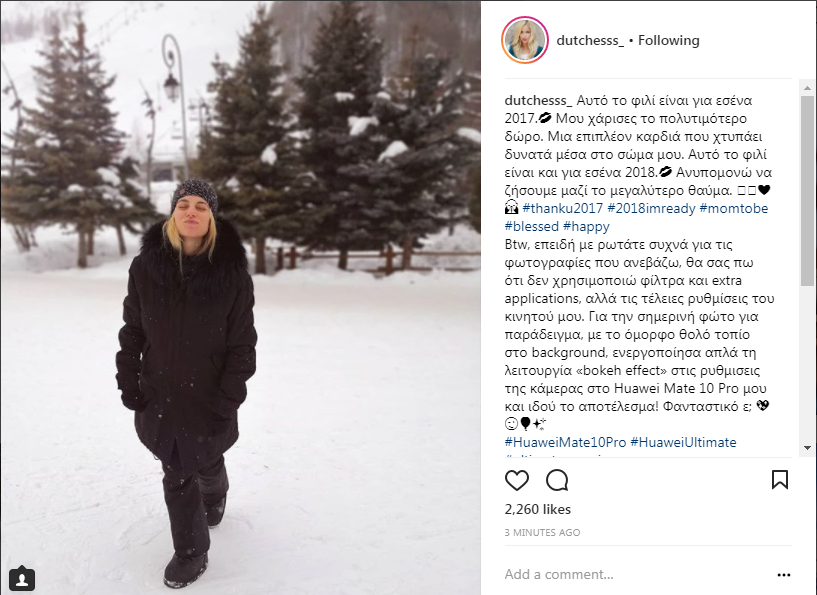Viewport: 817px width, 595px height.
Task: Open the #blessed hashtag
Action: click(531, 226)
